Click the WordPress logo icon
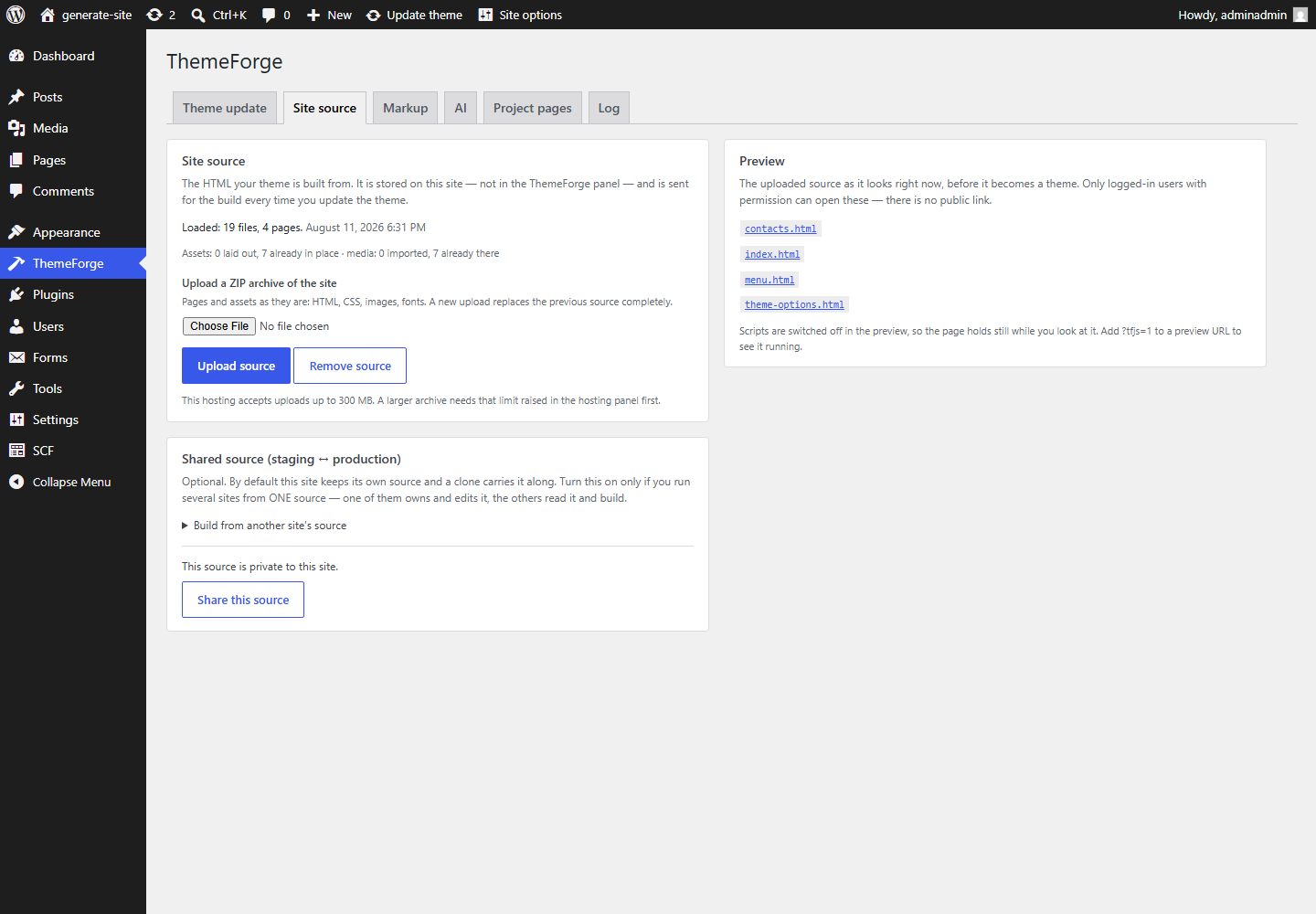Viewport: 1316px width, 914px height. [x=16, y=15]
